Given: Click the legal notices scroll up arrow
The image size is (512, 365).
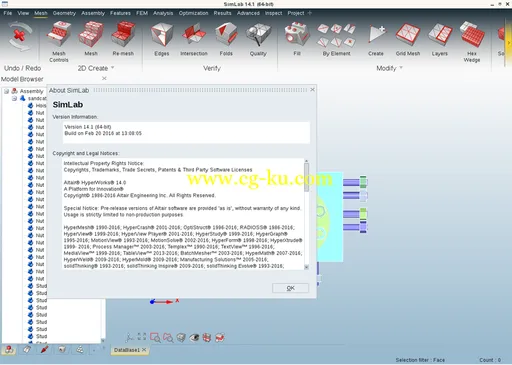Looking at the screenshot, I should [306, 161].
